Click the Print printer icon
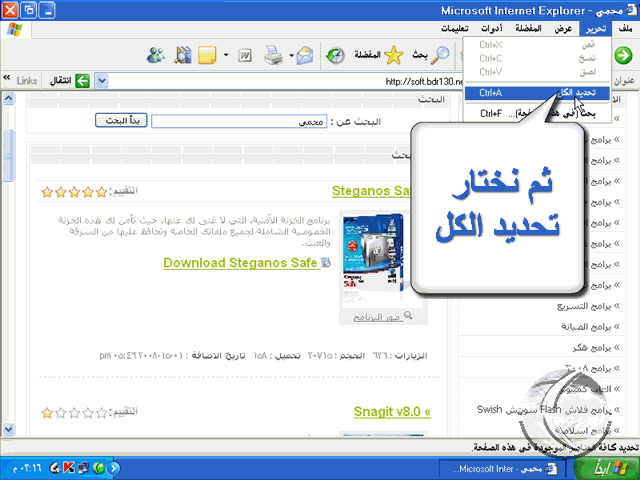Viewport: 640px width, 480px height. [x=273, y=55]
